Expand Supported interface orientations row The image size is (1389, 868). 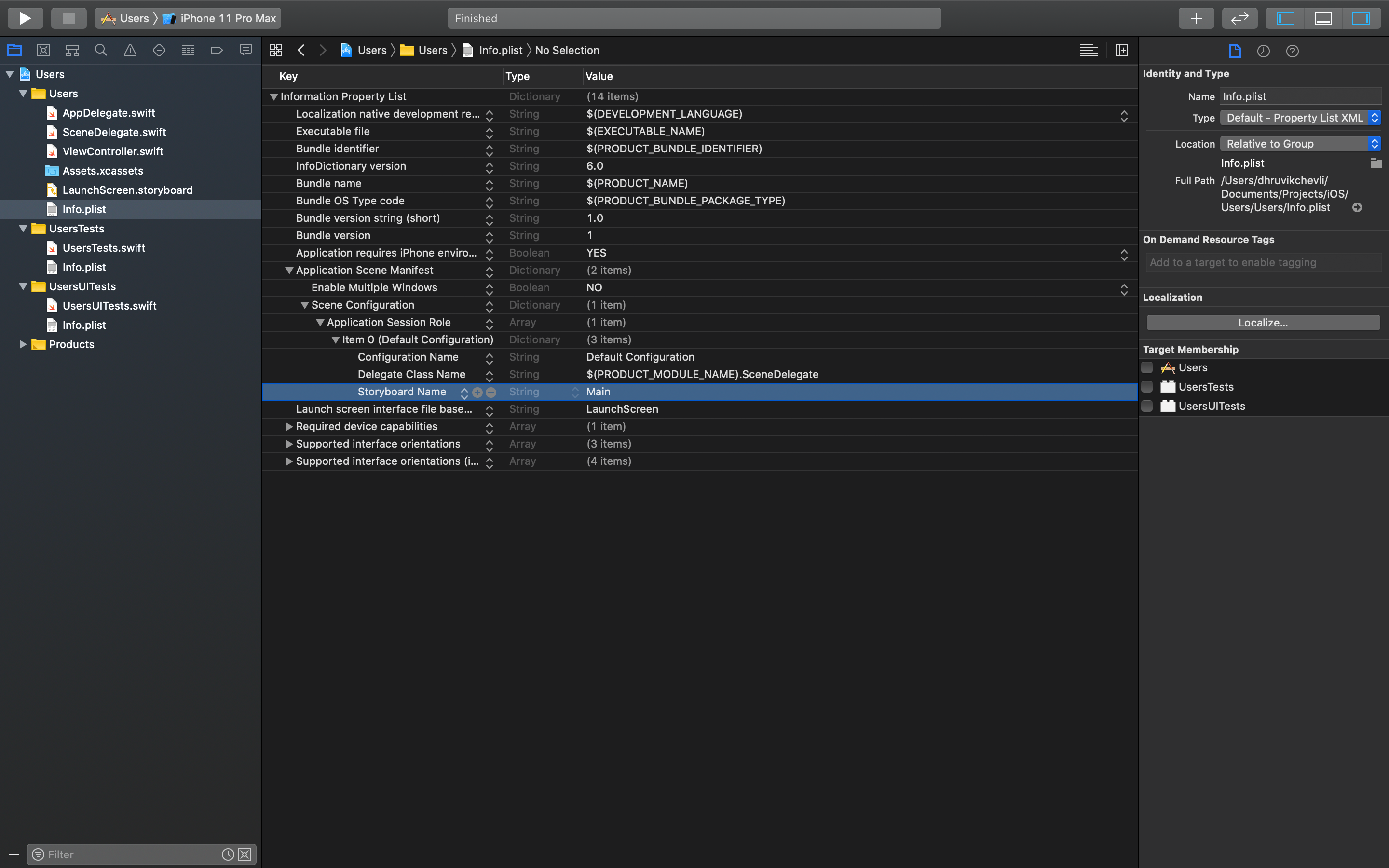point(289,444)
